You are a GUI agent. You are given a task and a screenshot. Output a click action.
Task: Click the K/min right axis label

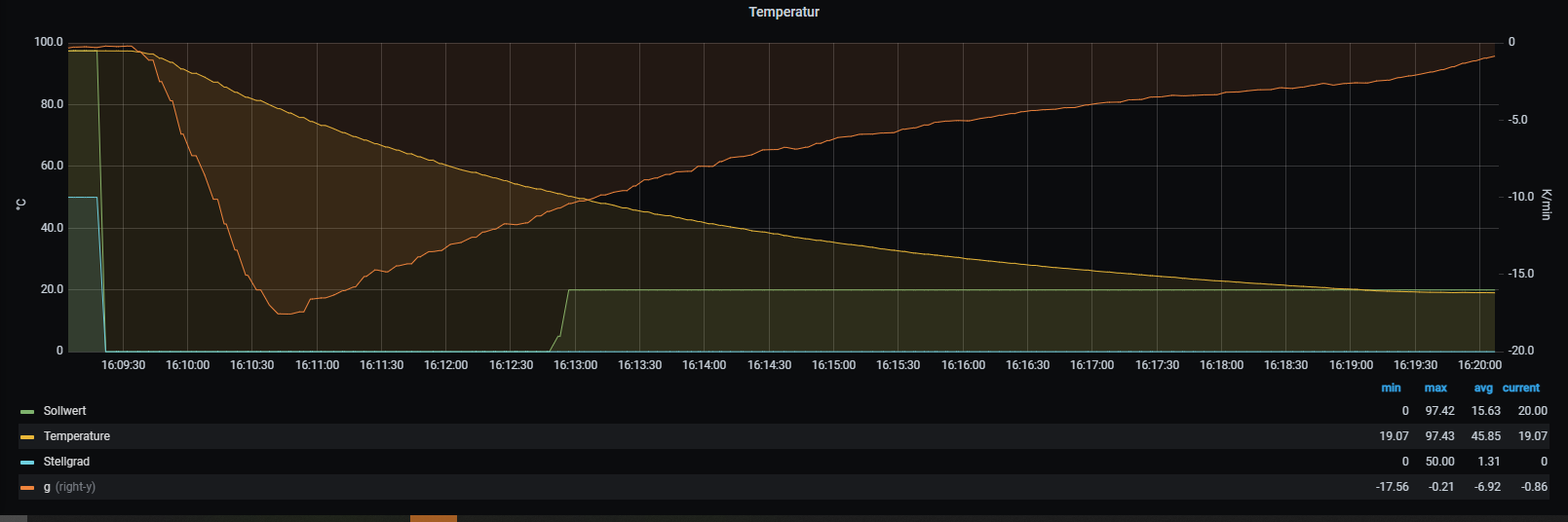[1546, 205]
